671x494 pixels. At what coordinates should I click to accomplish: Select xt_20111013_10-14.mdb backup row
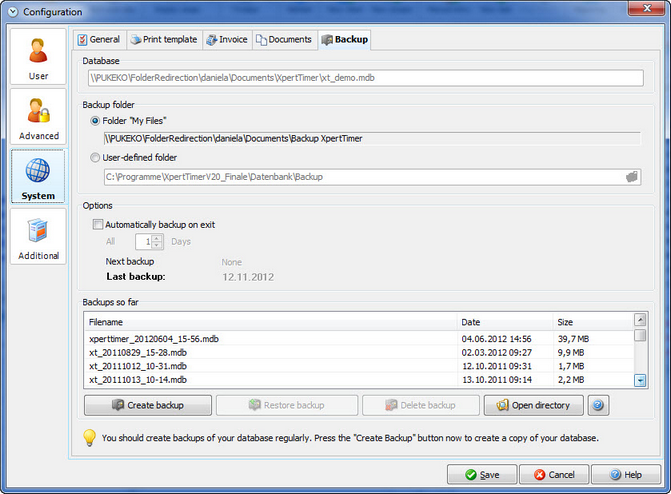(x=359, y=380)
